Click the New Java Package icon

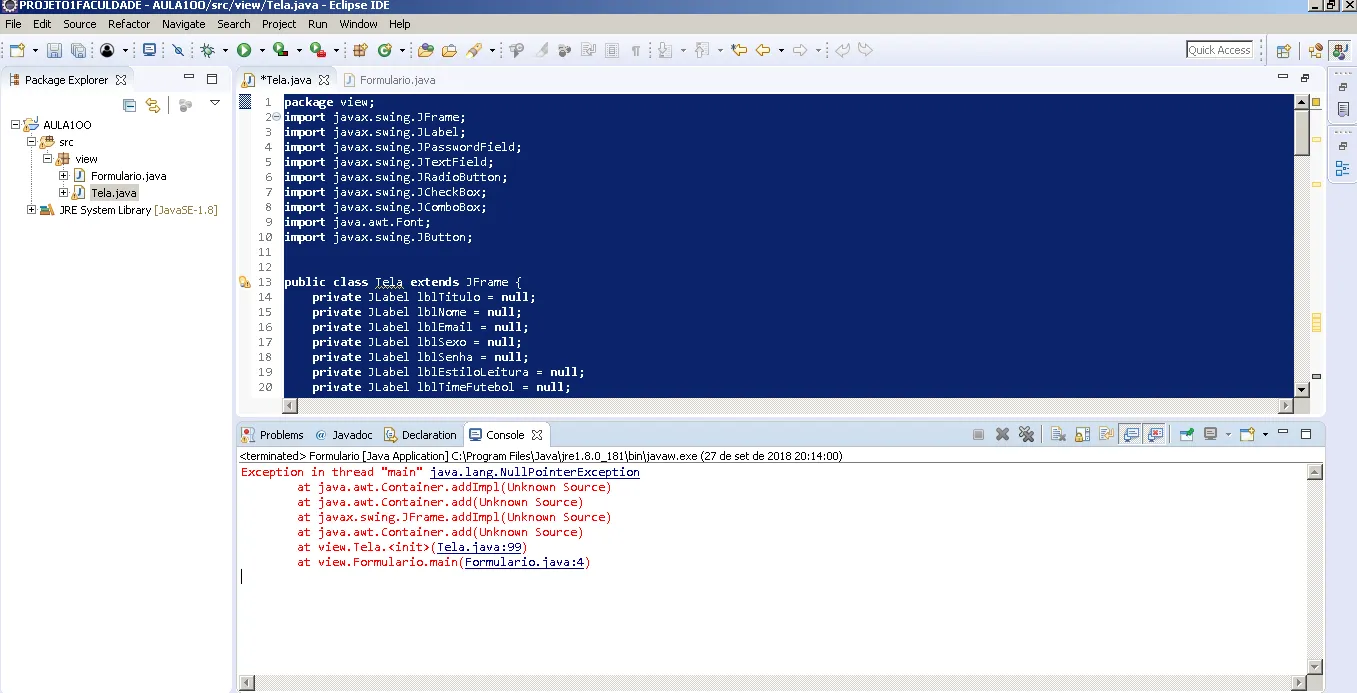(360, 50)
